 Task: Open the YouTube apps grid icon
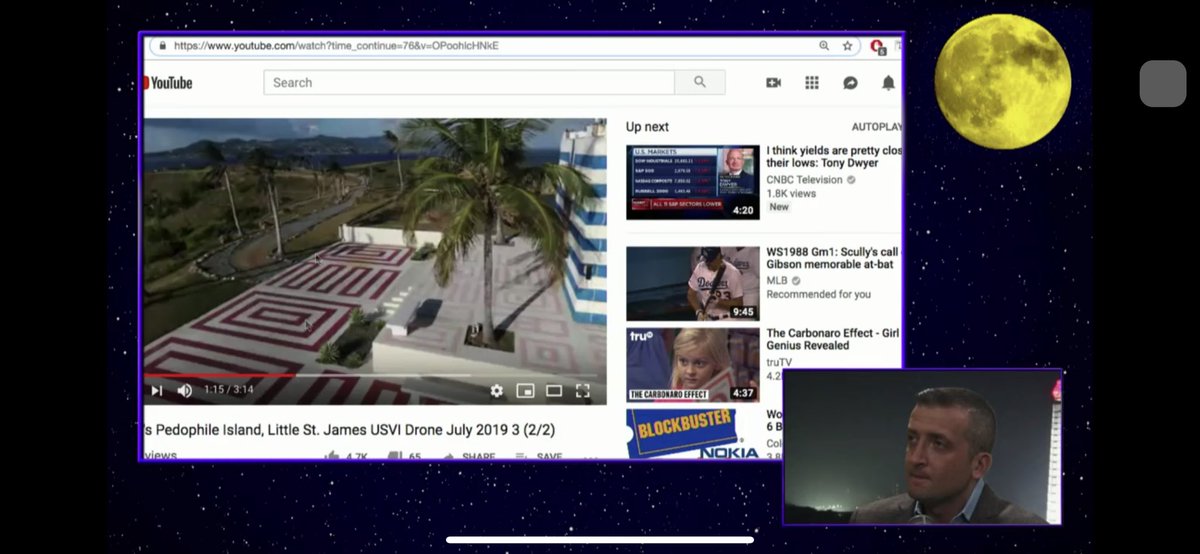[812, 83]
